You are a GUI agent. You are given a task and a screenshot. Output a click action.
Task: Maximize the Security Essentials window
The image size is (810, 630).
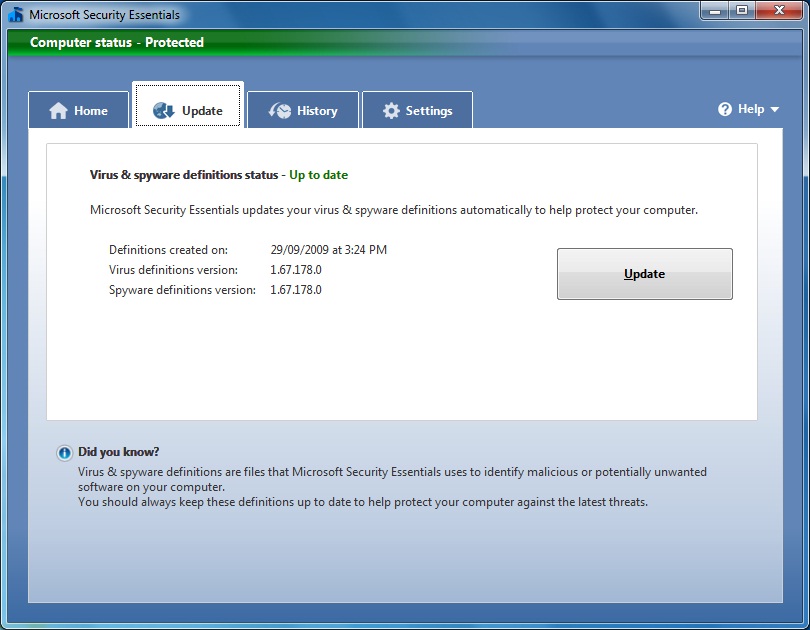tap(742, 11)
